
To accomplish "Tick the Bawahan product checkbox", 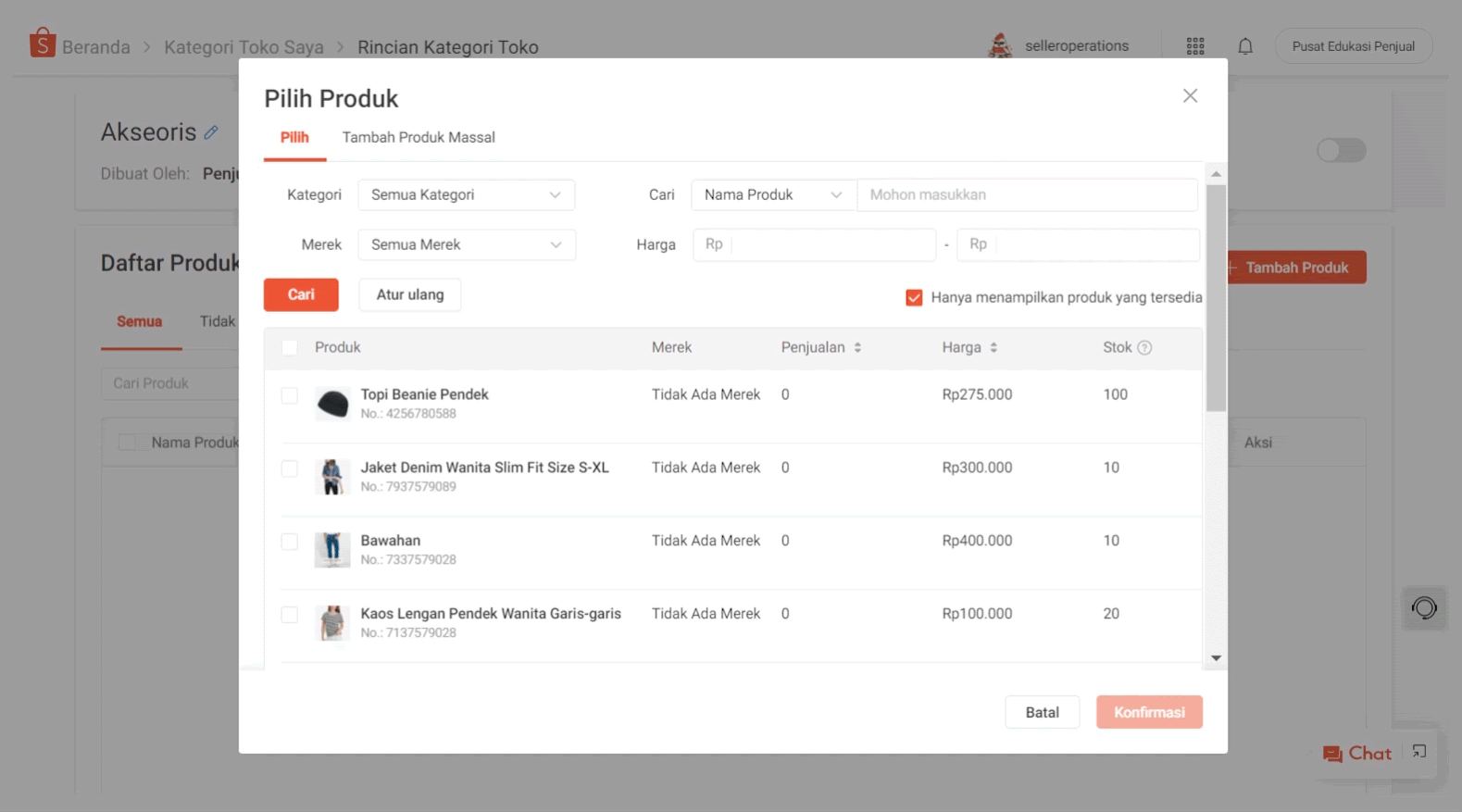I will point(290,542).
